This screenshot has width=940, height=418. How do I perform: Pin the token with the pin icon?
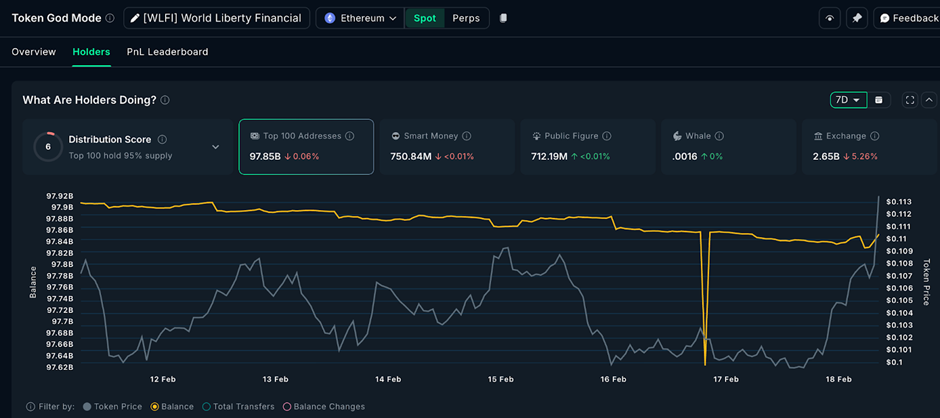pyautogui.click(x=857, y=18)
